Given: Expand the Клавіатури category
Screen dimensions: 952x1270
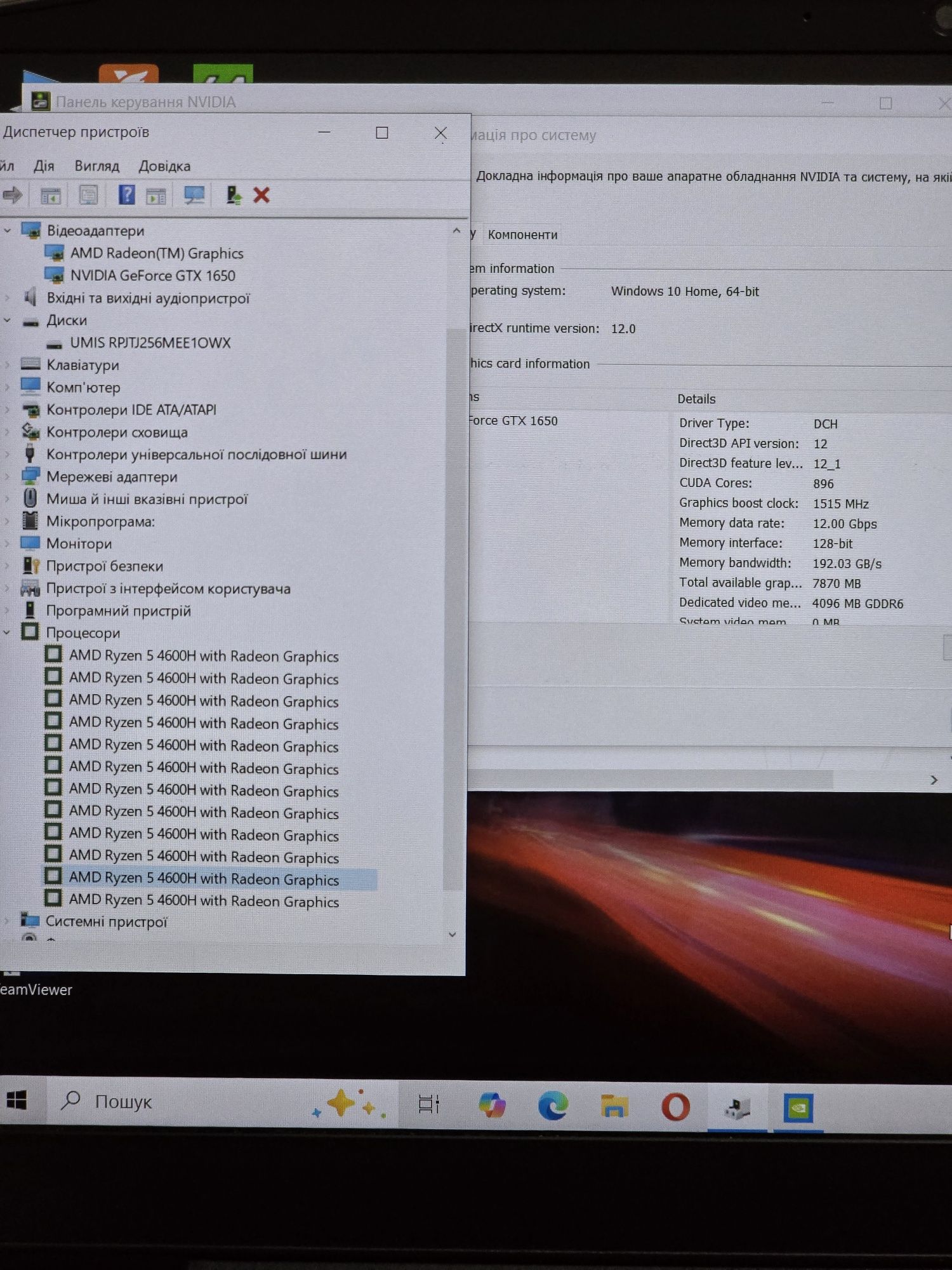Looking at the screenshot, I should pos(8,364).
